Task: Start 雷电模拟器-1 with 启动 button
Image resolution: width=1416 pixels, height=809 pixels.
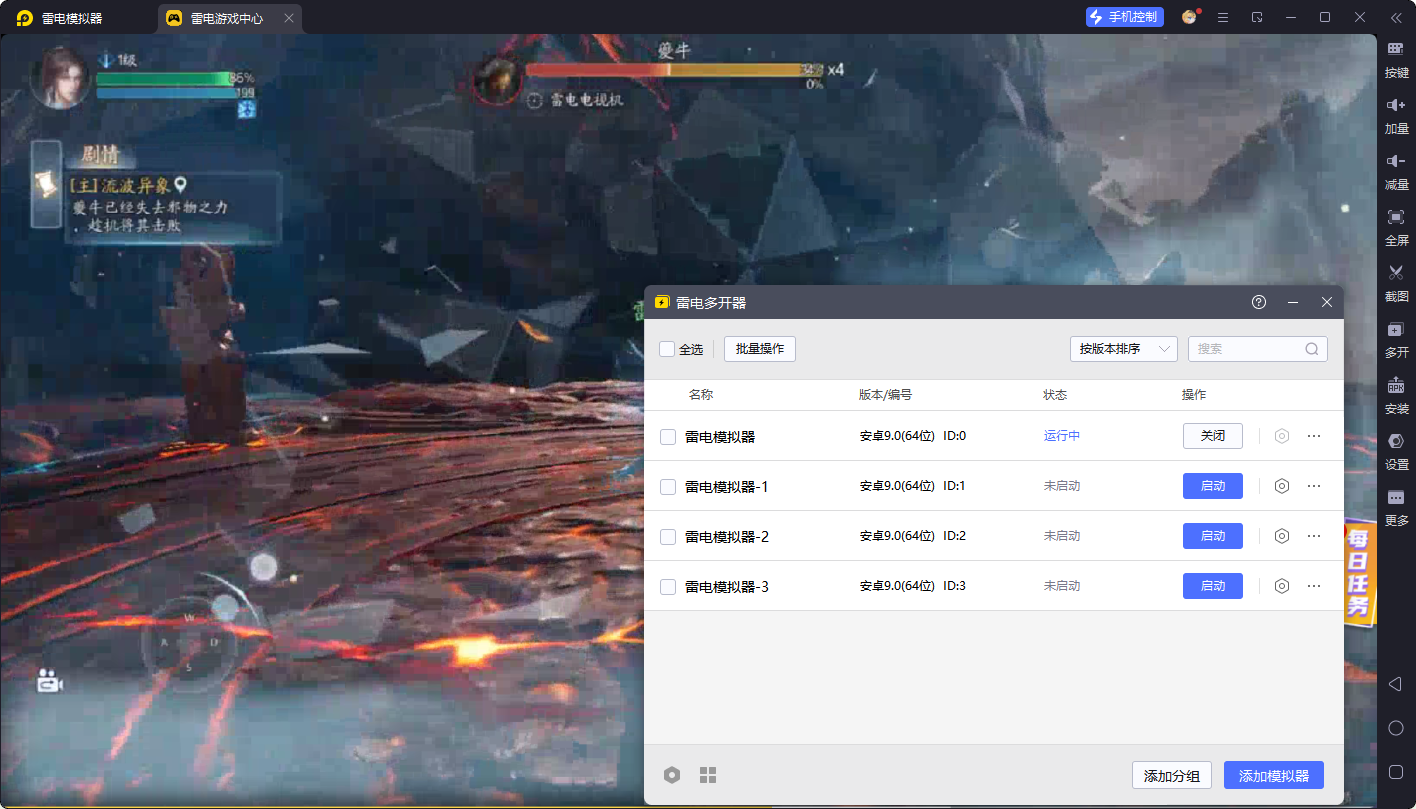Action: (x=1213, y=486)
